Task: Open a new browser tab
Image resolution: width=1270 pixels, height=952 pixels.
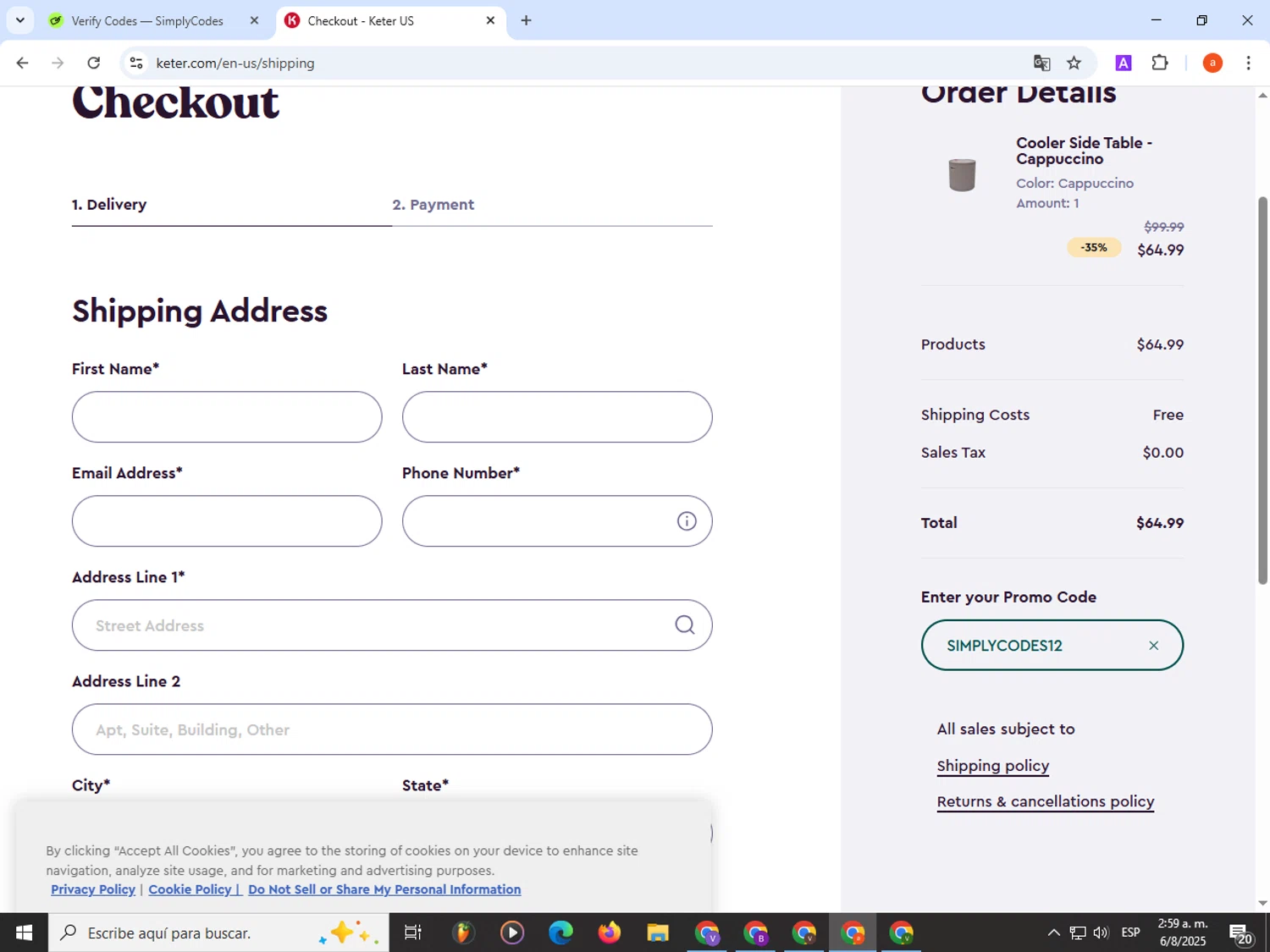Action: [x=526, y=20]
